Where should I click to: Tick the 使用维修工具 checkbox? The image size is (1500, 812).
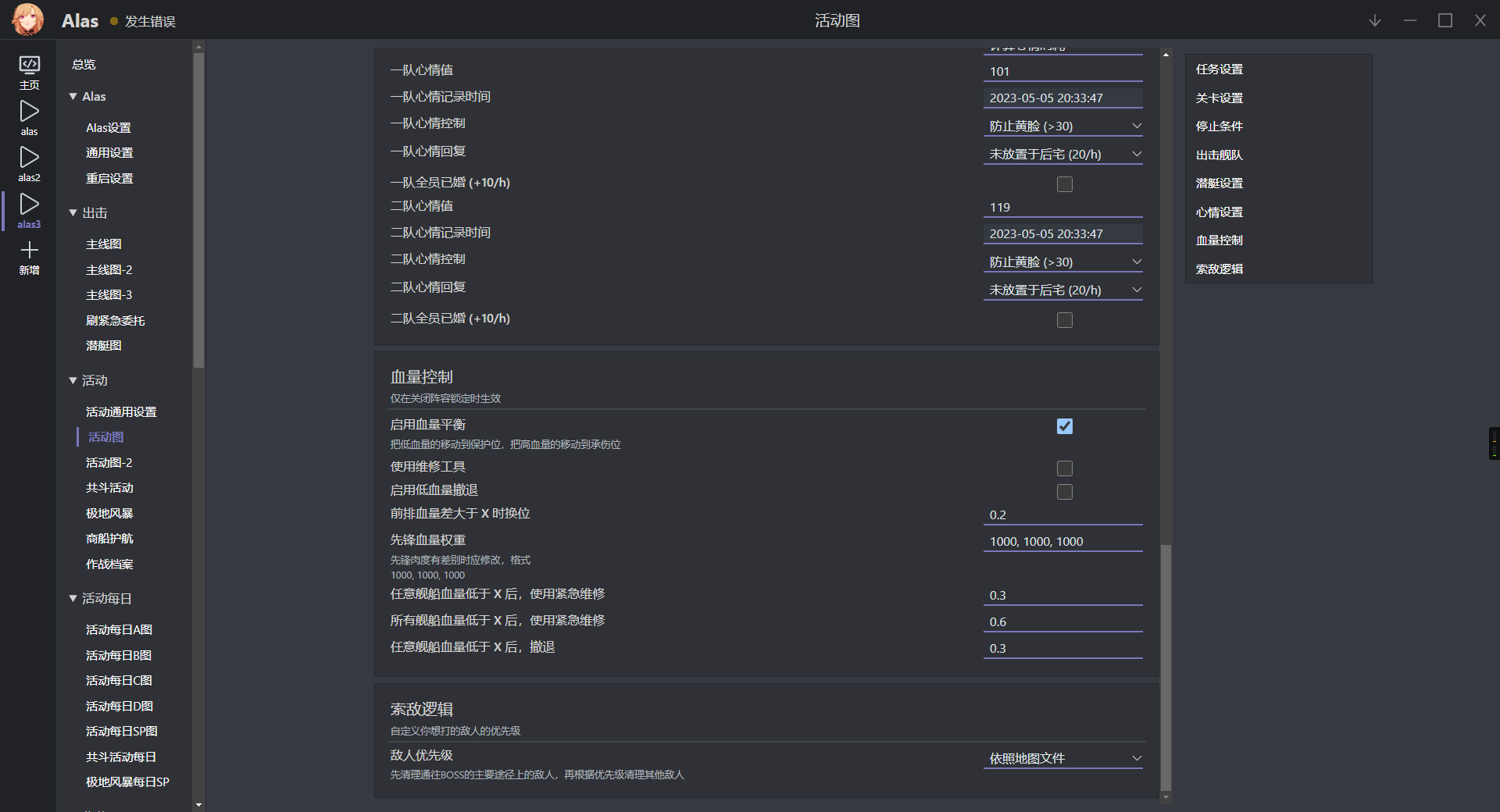(x=1065, y=468)
